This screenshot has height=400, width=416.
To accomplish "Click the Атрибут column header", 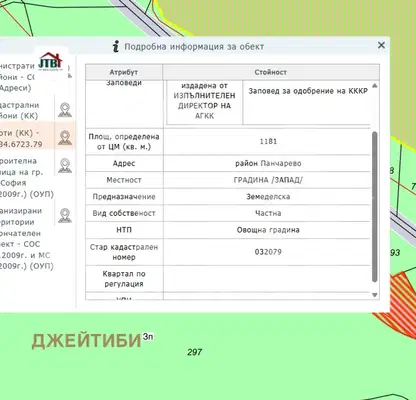I will click(124, 72).
